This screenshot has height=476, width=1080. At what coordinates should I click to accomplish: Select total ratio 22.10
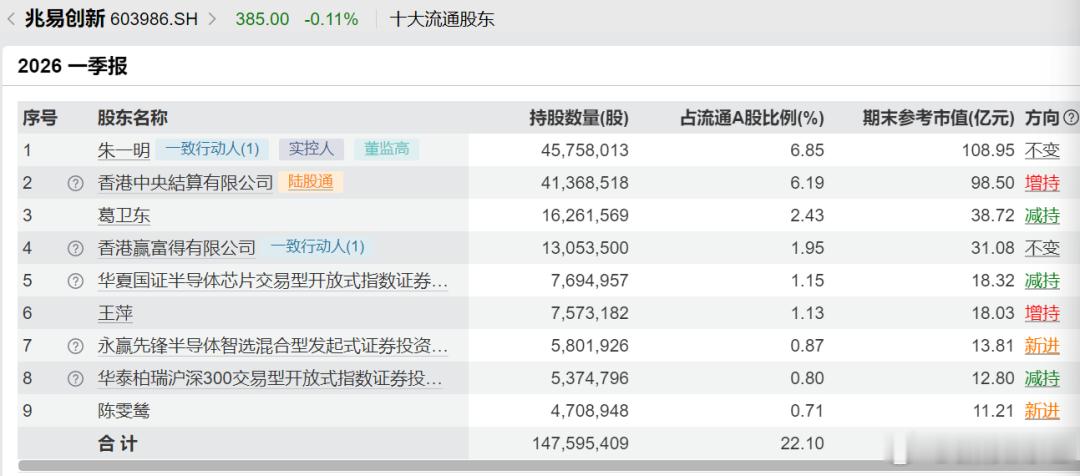(802, 444)
